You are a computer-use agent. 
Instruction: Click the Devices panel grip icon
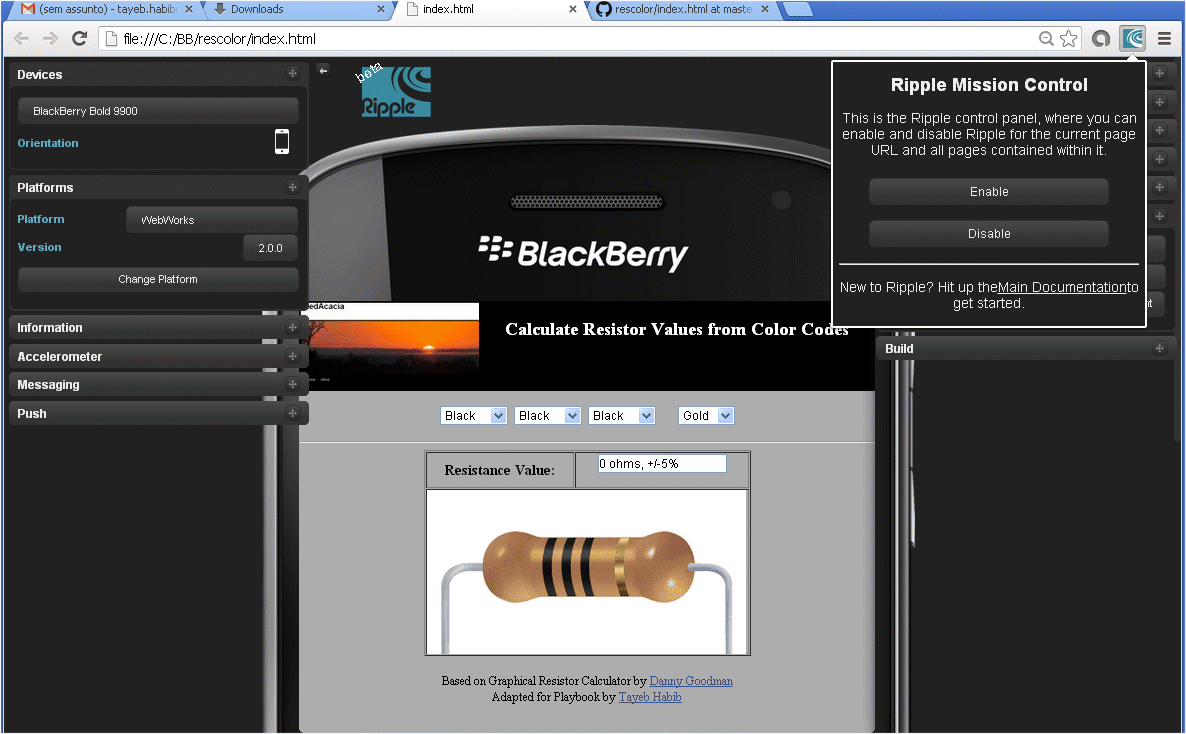293,74
